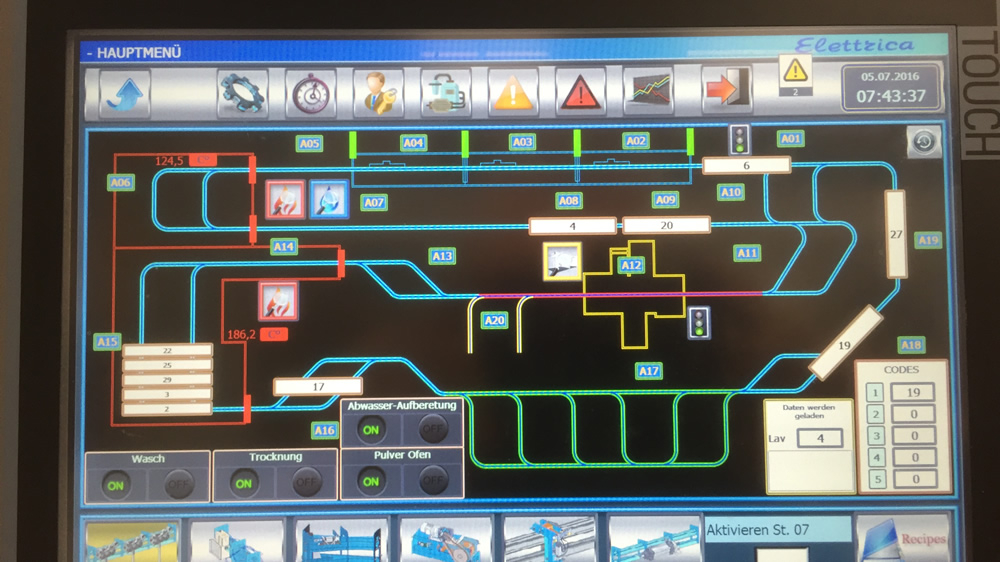The image size is (1000, 562).
Task: Select station label A03
Action: [522, 142]
